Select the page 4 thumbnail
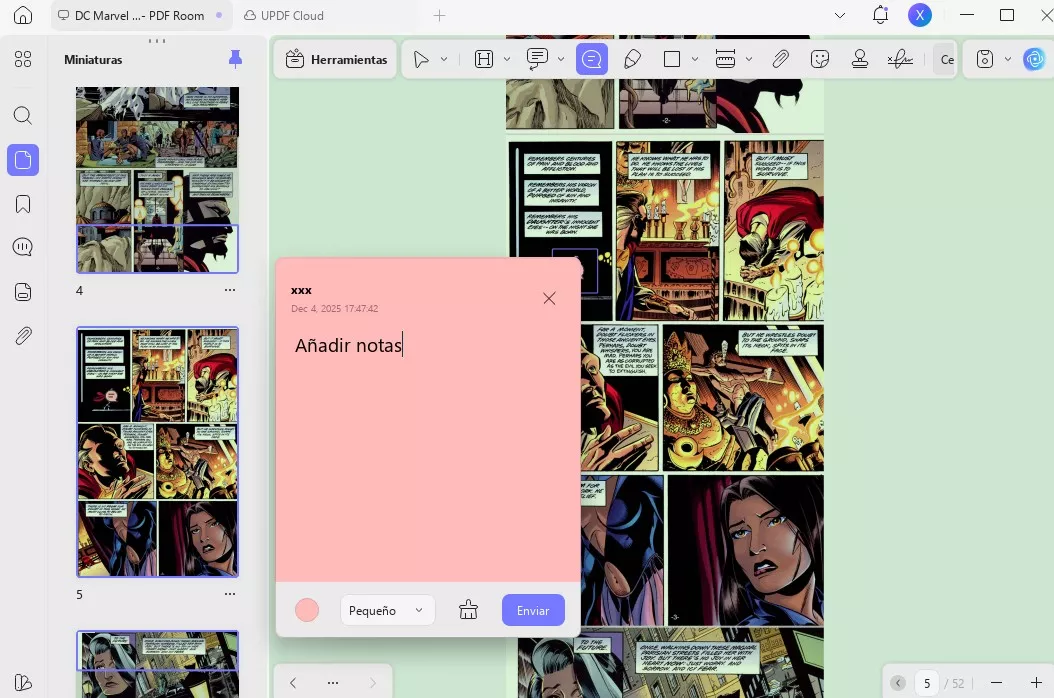 coord(157,180)
